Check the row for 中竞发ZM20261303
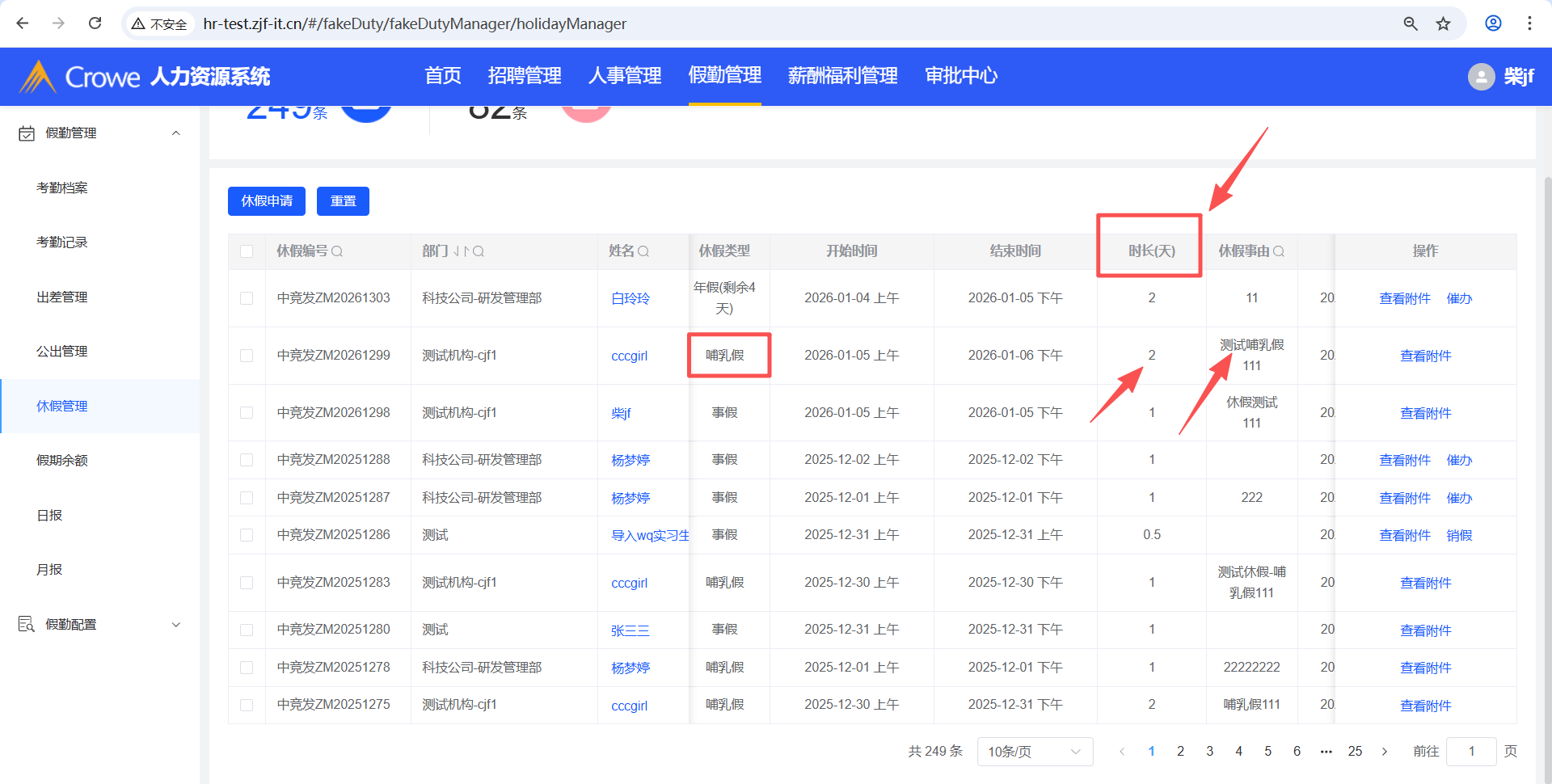The image size is (1552, 784). click(x=247, y=298)
